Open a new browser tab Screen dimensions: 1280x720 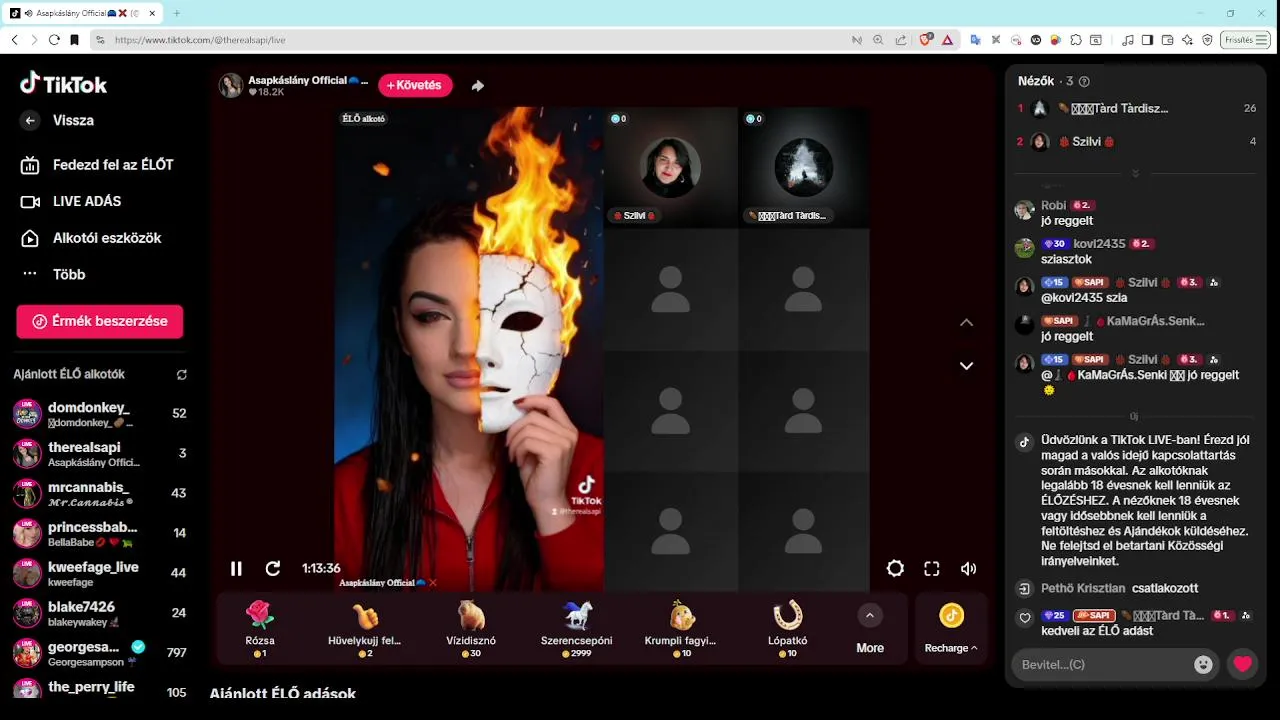click(177, 13)
